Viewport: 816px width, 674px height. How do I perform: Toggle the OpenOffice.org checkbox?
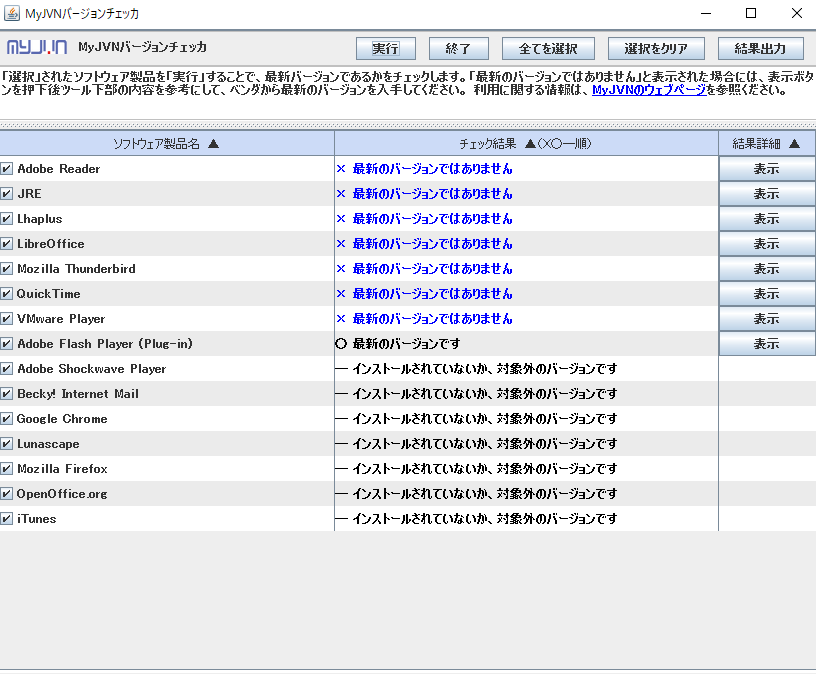tap(7, 493)
